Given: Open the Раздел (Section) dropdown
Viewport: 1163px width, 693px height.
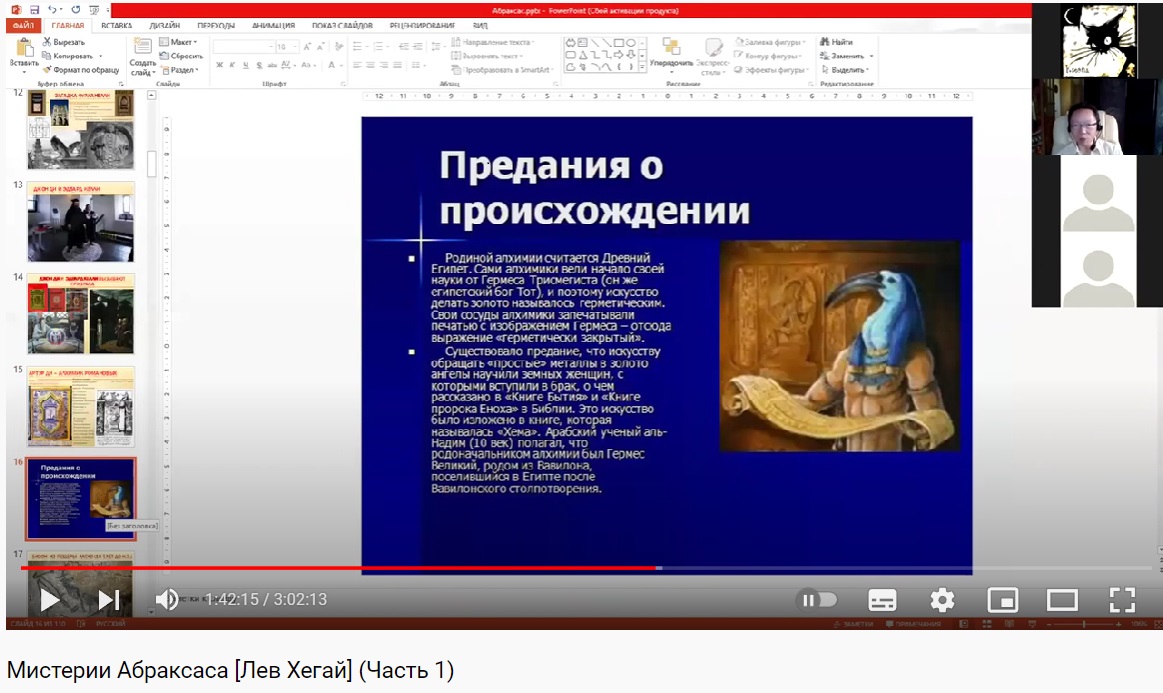Looking at the screenshot, I should (x=179, y=70).
